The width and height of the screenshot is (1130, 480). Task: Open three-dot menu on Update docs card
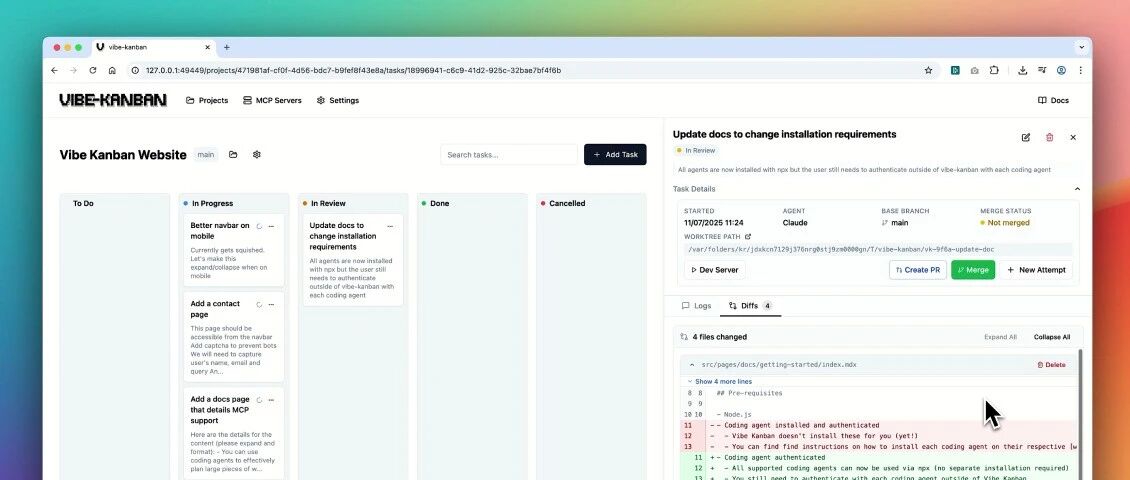point(390,226)
